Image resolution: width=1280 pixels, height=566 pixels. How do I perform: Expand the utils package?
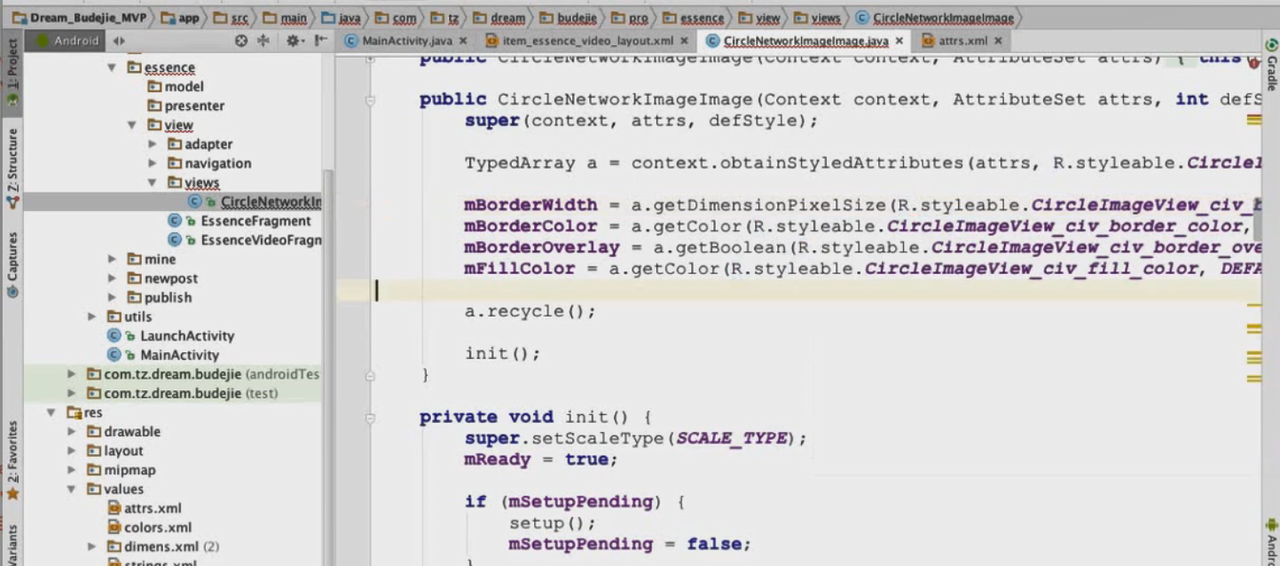92,316
